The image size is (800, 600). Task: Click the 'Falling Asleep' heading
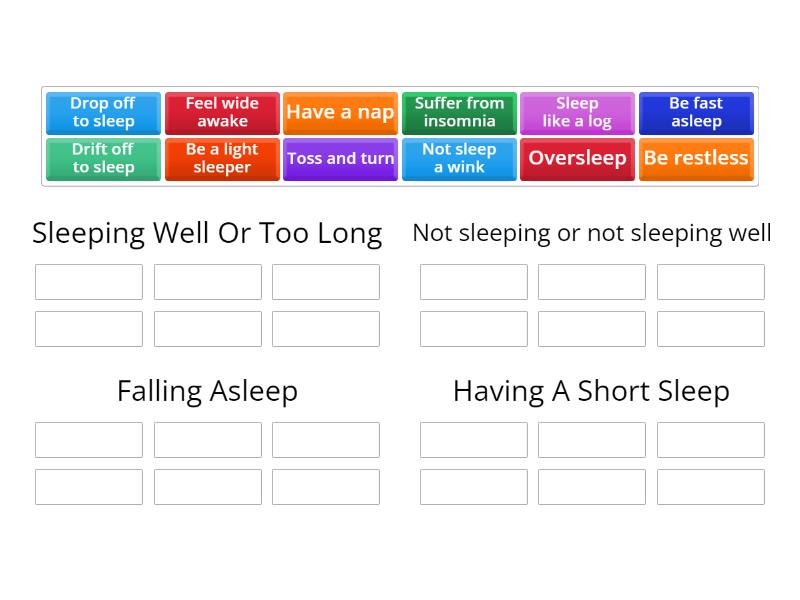point(207,391)
